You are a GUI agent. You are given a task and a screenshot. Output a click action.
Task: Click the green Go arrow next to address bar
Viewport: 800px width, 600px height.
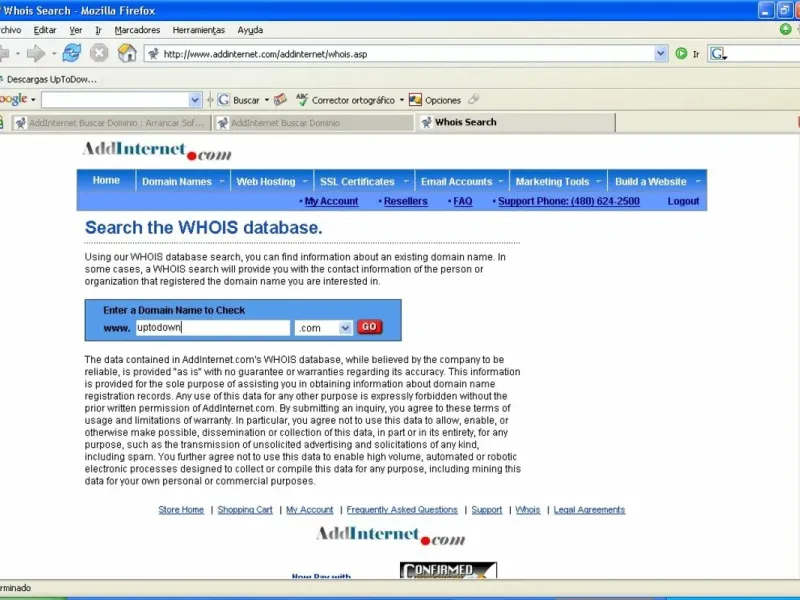point(681,54)
